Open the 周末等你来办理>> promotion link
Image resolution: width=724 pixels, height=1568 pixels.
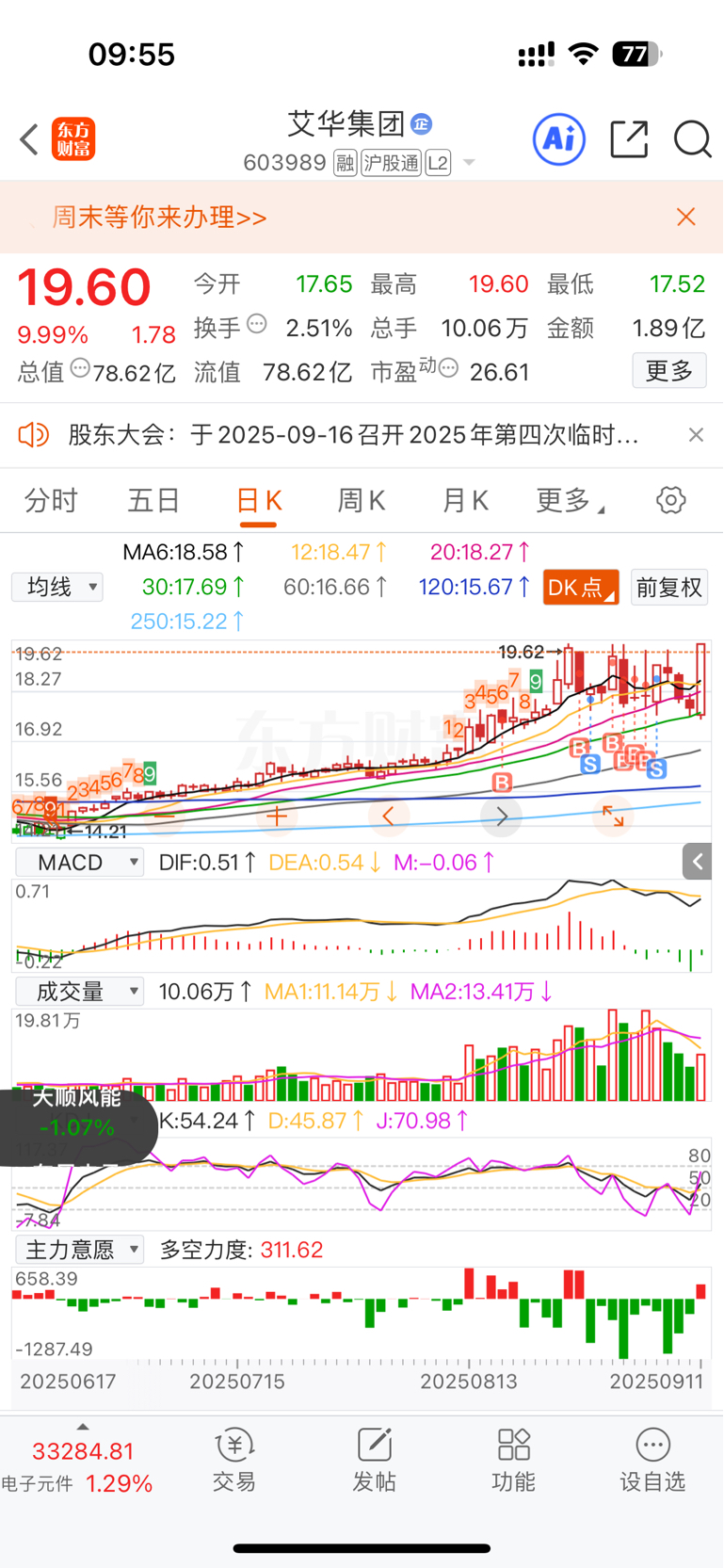click(159, 218)
